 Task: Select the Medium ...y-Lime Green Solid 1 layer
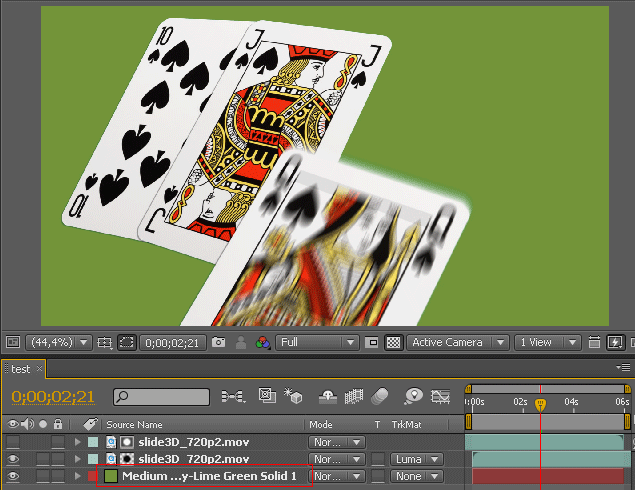coord(209,476)
